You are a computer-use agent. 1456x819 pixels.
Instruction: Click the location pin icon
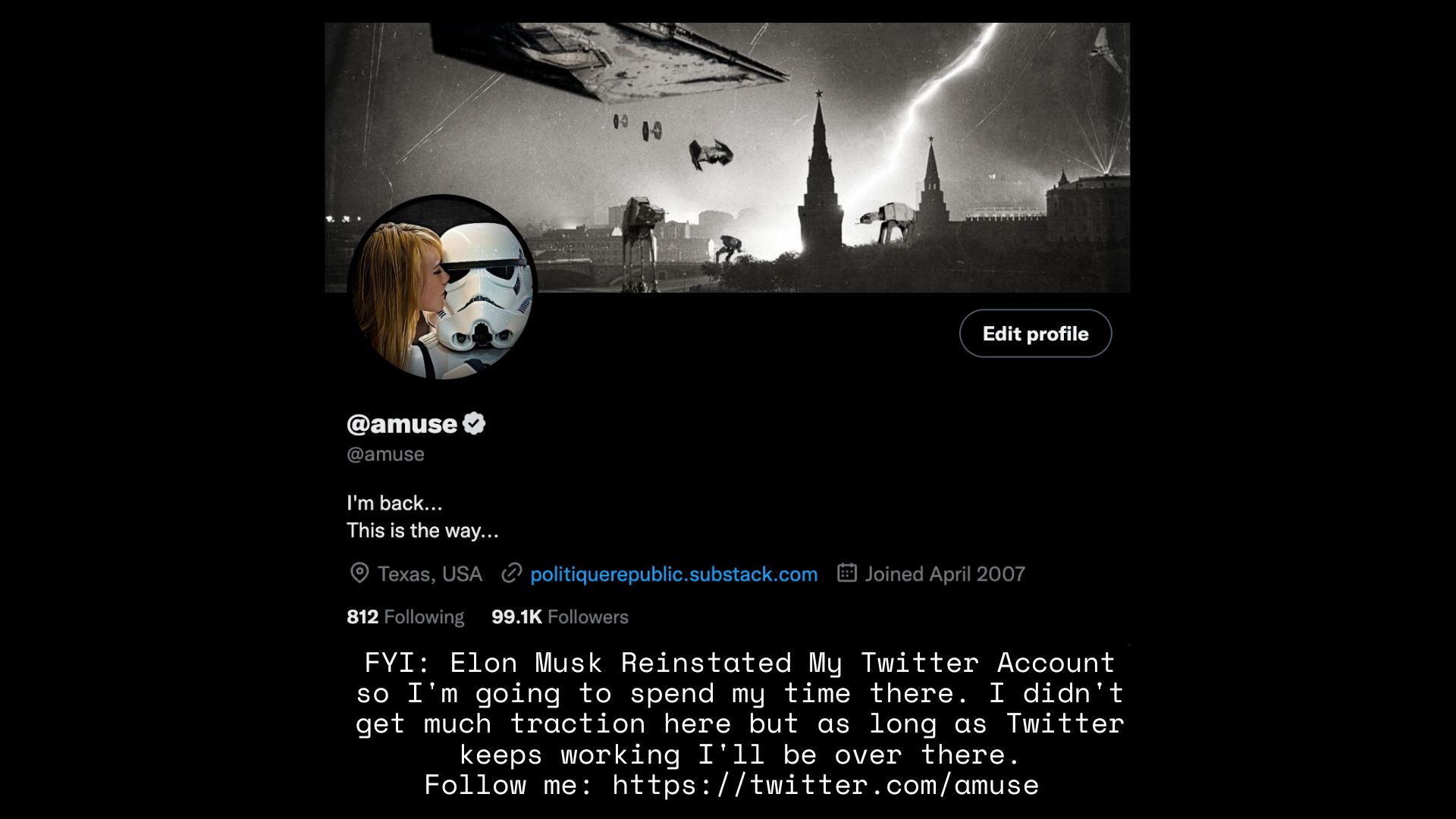tap(359, 573)
